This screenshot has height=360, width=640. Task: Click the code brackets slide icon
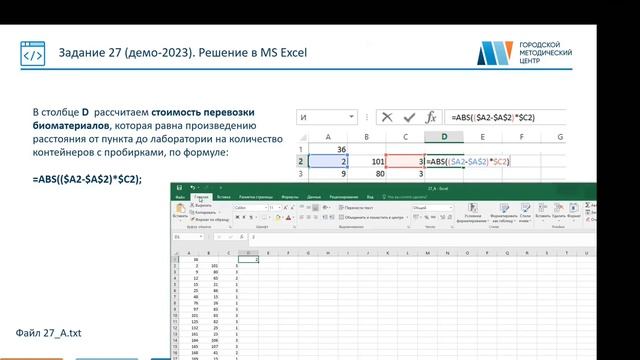[x=33, y=53]
